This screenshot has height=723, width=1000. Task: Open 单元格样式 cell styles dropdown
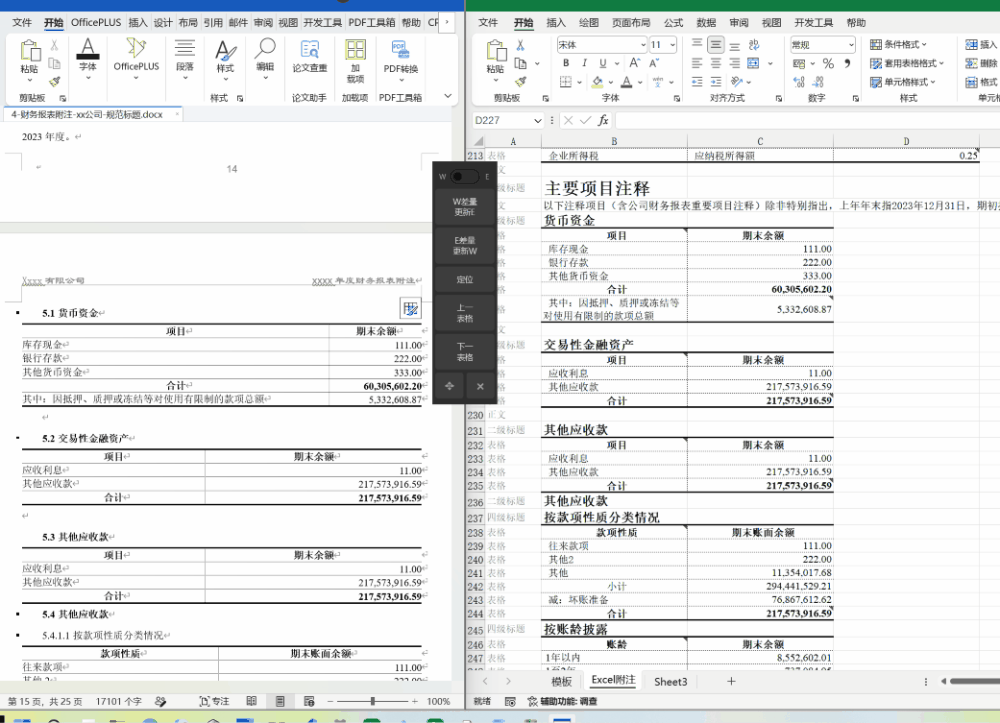click(x=903, y=82)
